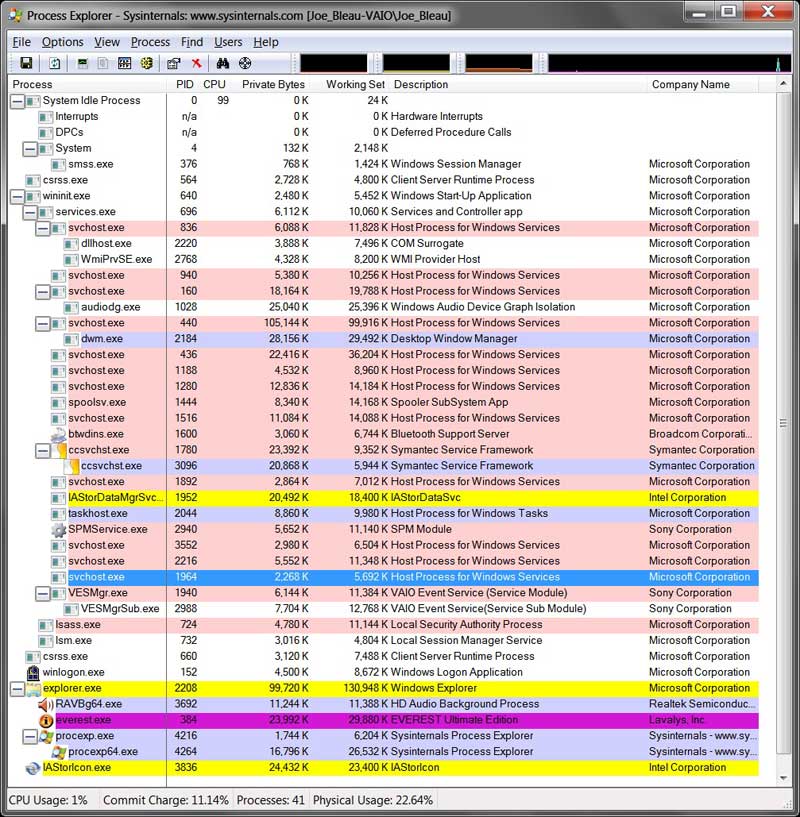Select the IAStorDataMgrSvc row

(384, 498)
